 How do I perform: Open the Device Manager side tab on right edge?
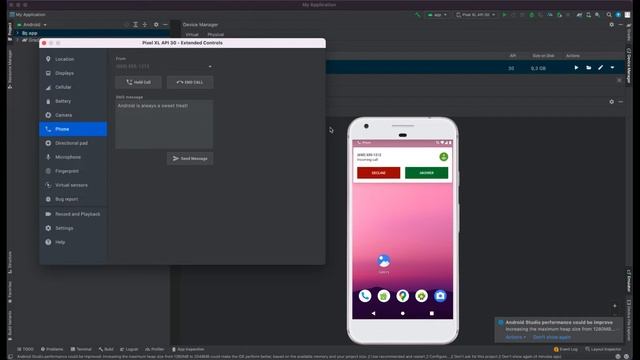pos(629,65)
